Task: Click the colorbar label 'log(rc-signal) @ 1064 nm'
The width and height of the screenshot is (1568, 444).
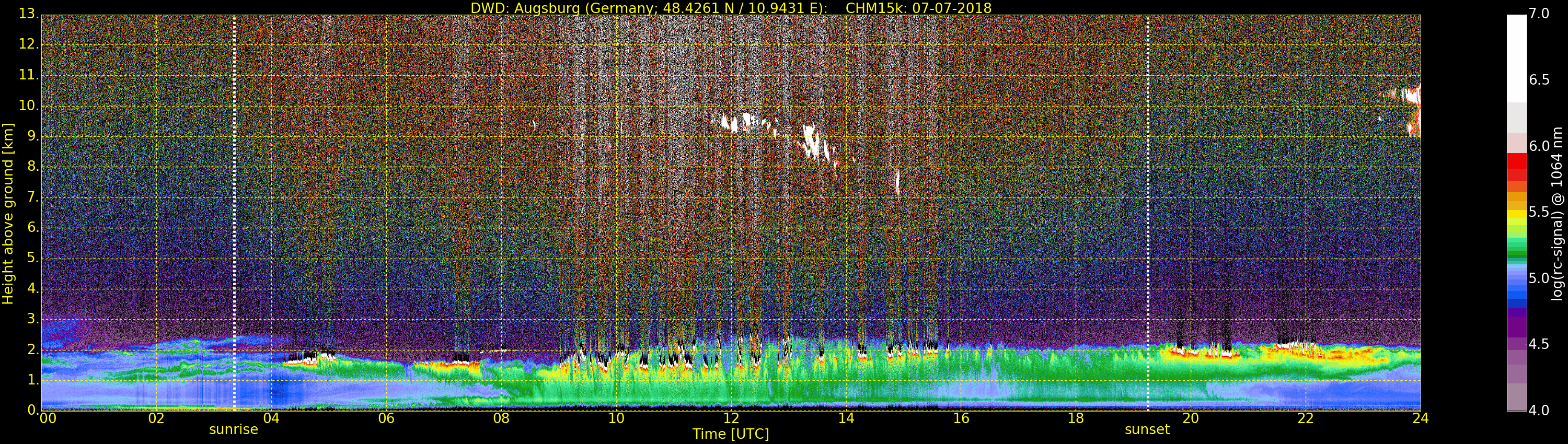Action: tap(1557, 214)
